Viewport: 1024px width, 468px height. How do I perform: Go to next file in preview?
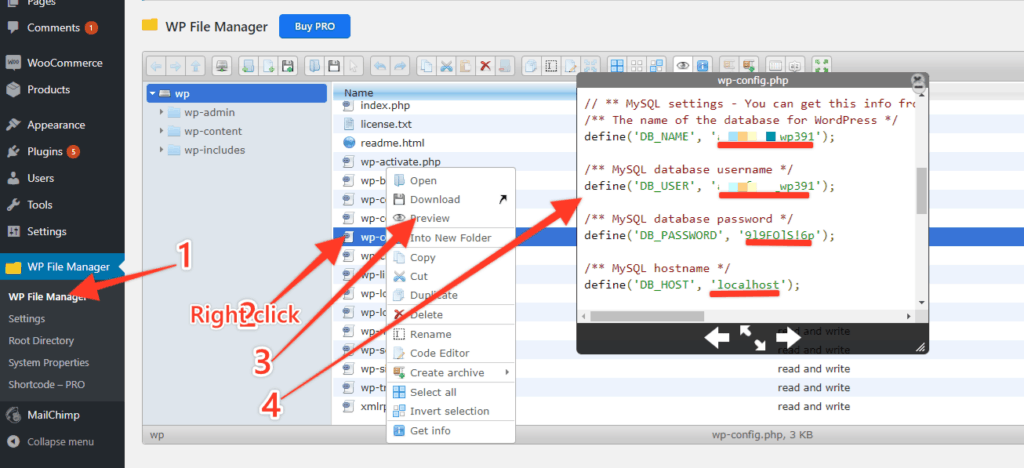[788, 338]
